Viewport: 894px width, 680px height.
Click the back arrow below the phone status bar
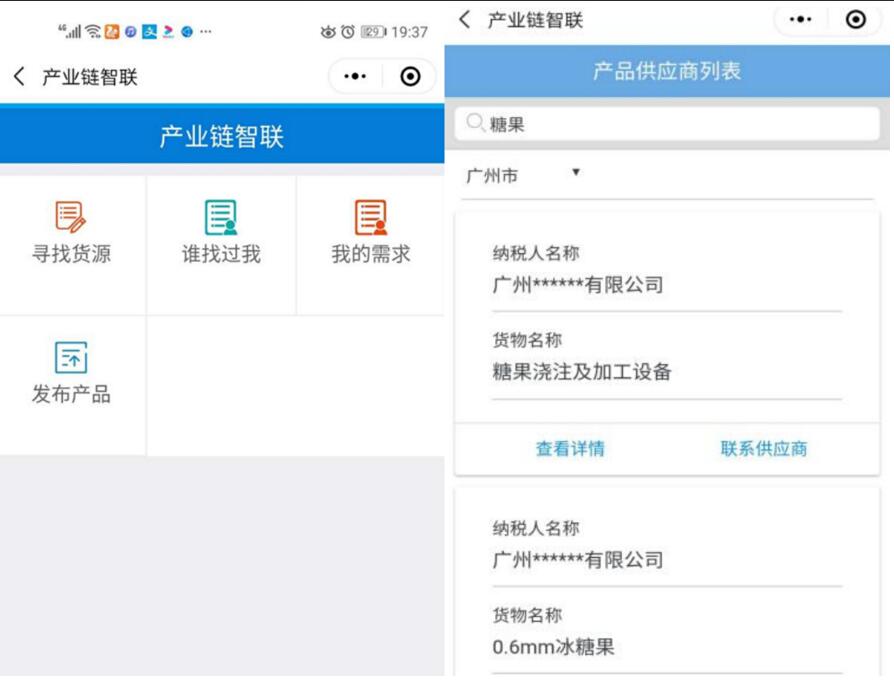[x=19, y=77]
